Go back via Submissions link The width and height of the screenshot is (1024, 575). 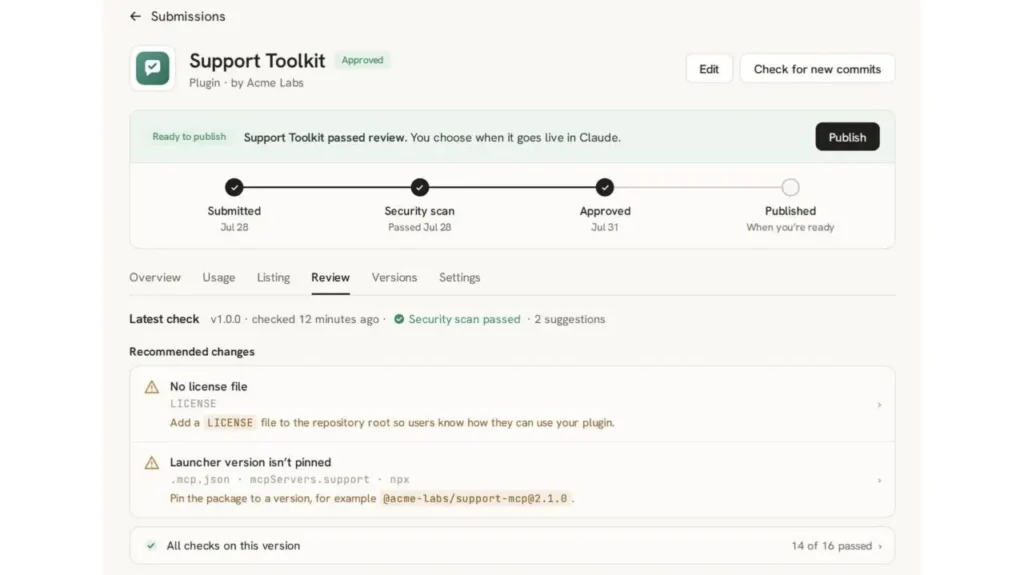coord(188,16)
